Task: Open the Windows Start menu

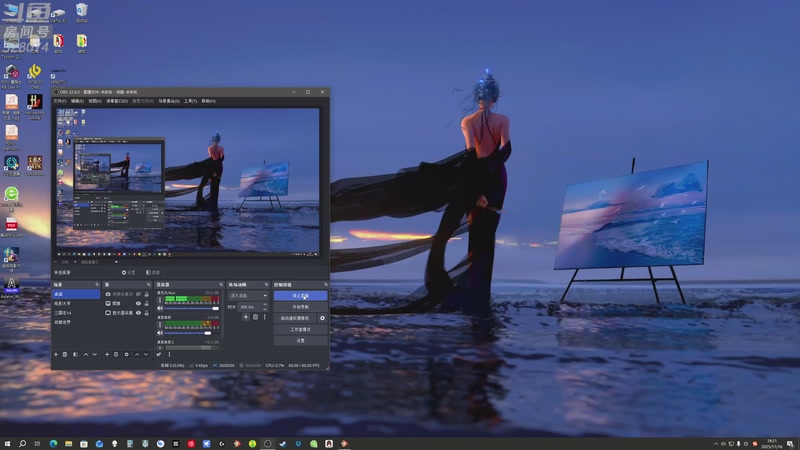Action: click(7, 444)
